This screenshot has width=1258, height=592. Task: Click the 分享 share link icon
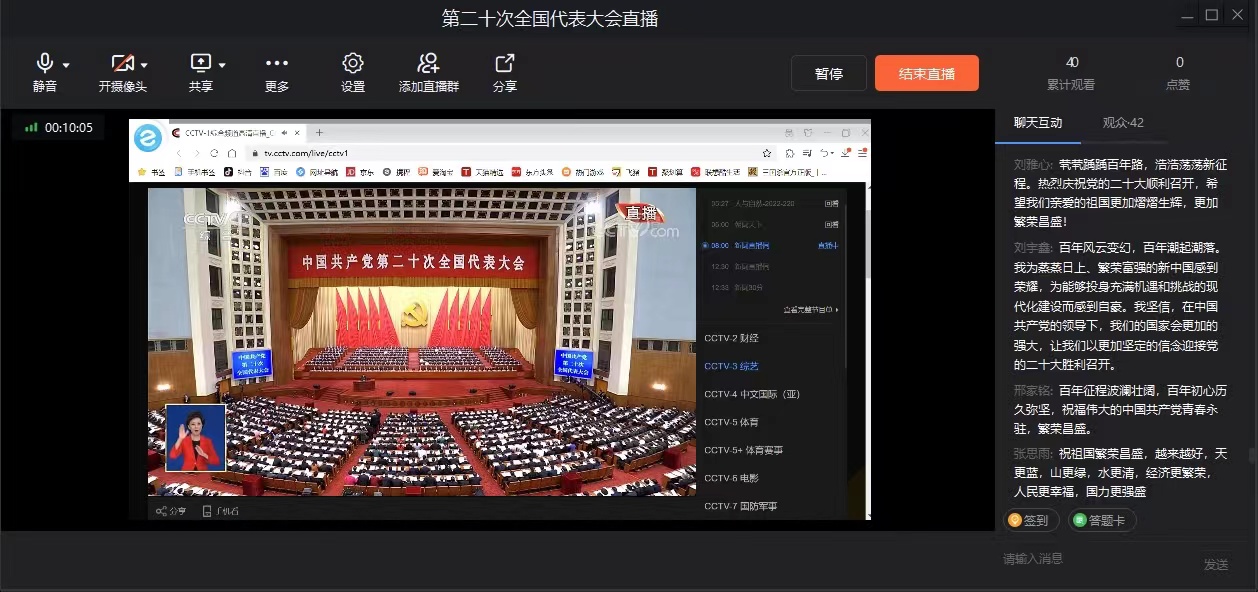(x=505, y=63)
